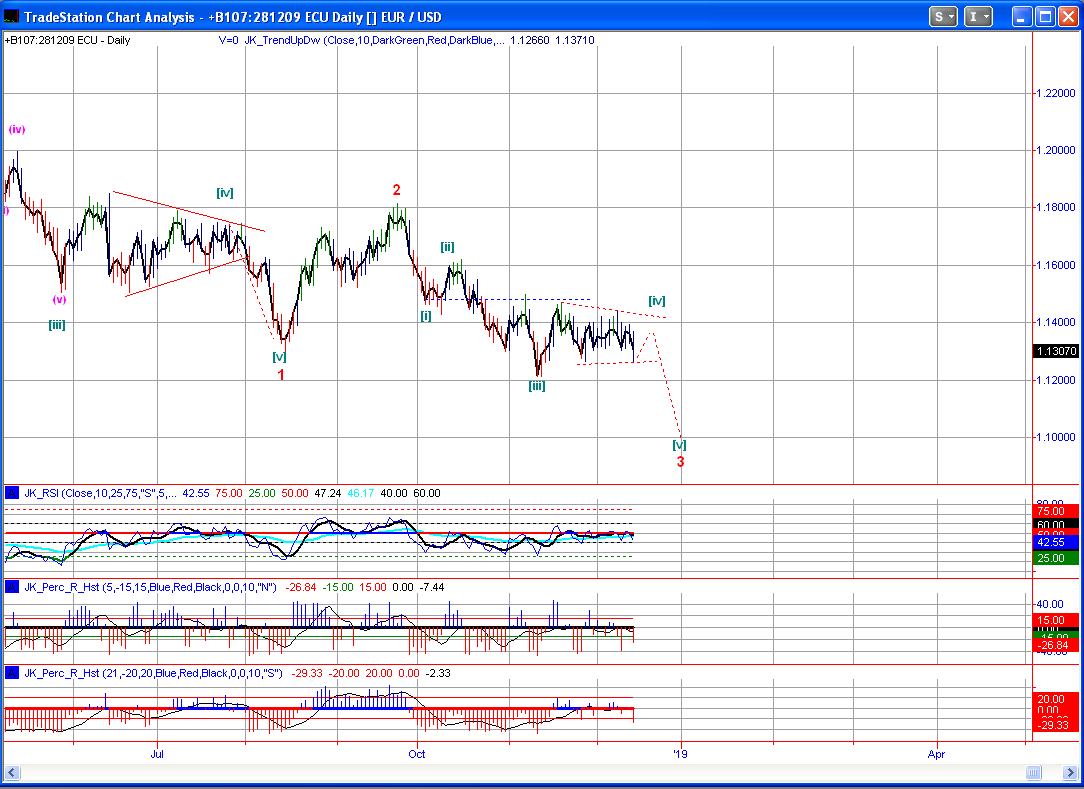Image resolution: width=1084 pixels, height=789 pixels.
Task: Click the red wave label 1
Action: [281, 375]
